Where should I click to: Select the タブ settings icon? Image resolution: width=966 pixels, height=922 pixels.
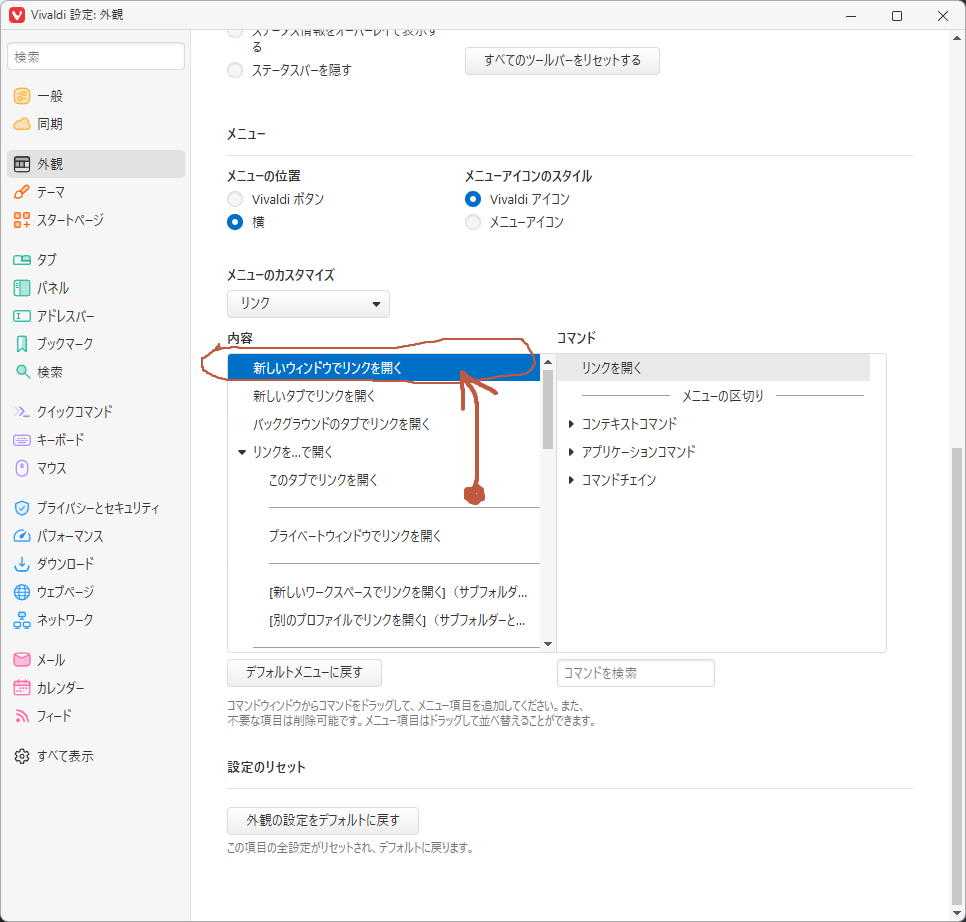tap(22, 260)
